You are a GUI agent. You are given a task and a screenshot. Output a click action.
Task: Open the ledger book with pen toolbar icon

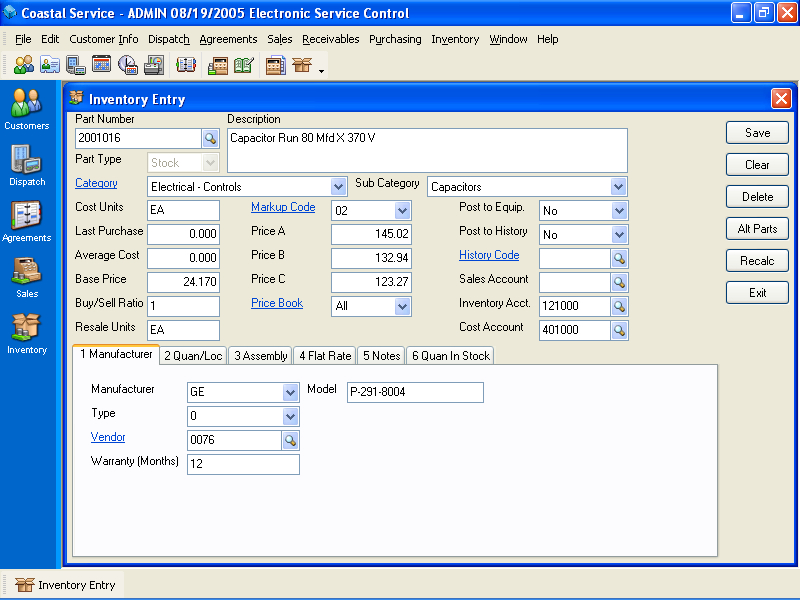[244, 65]
